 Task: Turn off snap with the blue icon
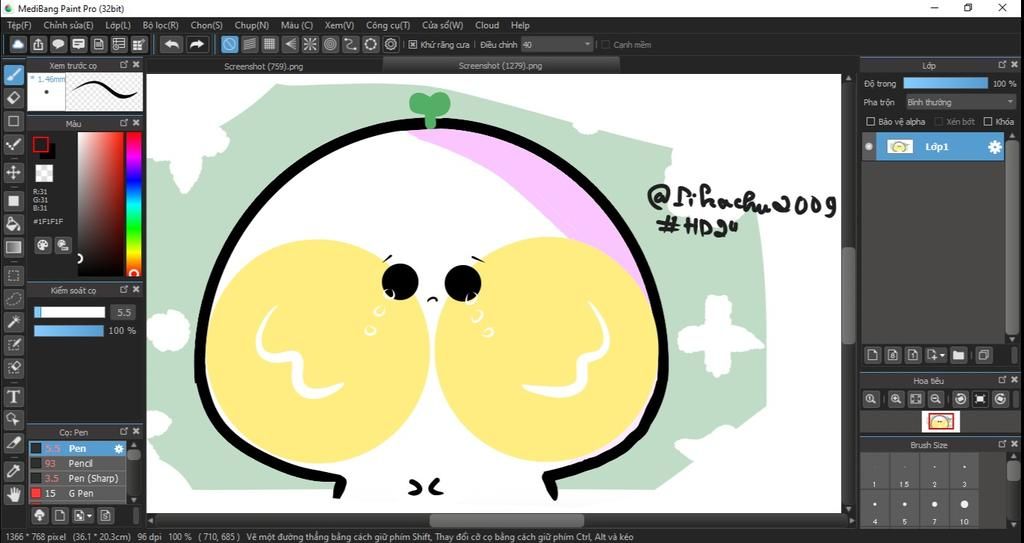coord(229,44)
